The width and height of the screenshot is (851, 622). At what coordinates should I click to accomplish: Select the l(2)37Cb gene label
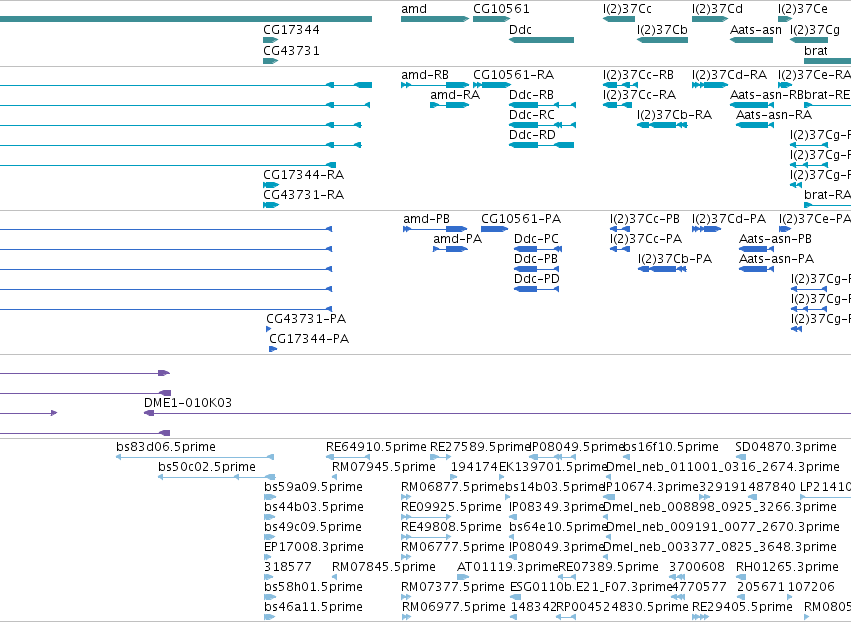pyautogui.click(x=662, y=30)
